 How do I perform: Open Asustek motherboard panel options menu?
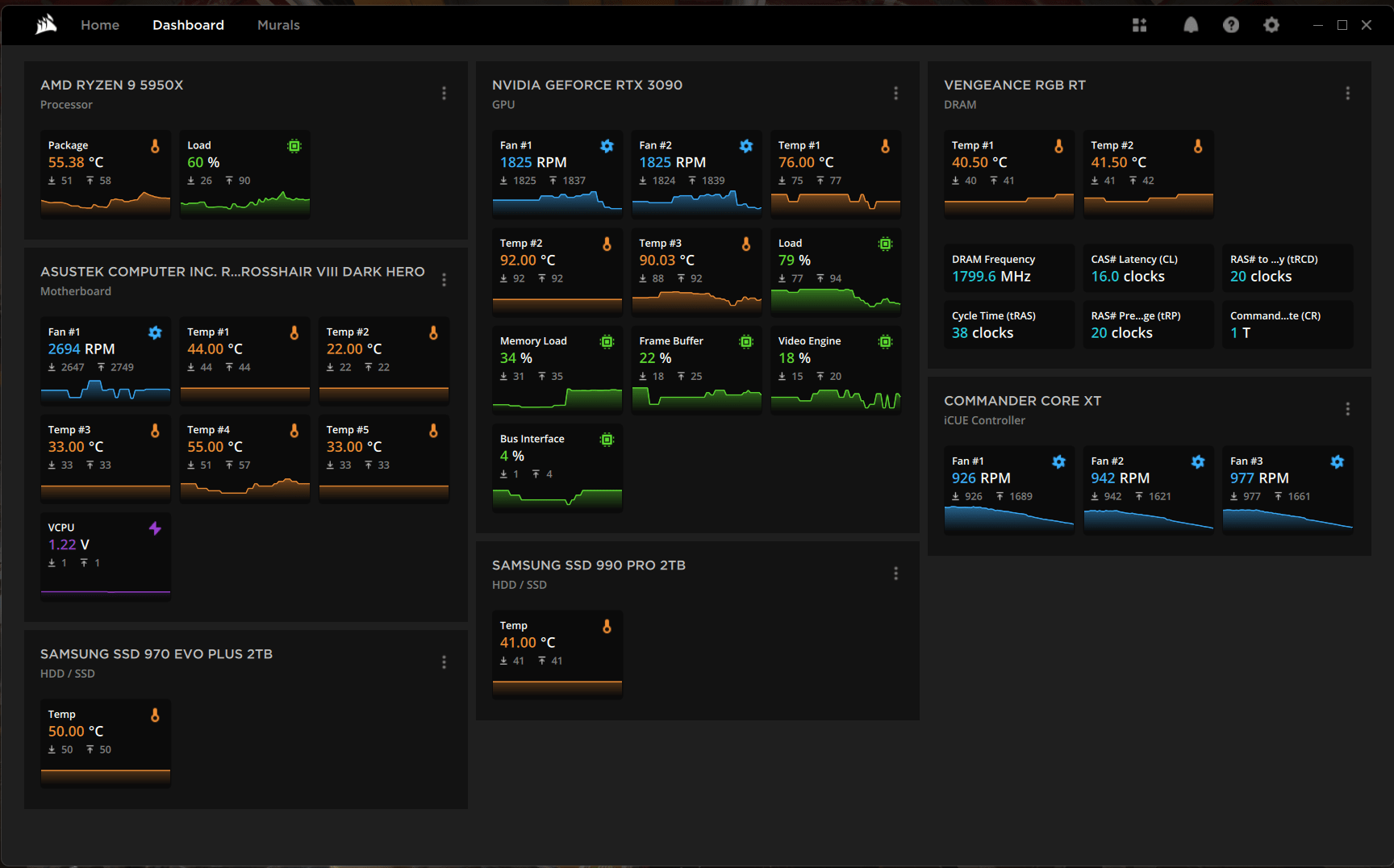coord(444,280)
